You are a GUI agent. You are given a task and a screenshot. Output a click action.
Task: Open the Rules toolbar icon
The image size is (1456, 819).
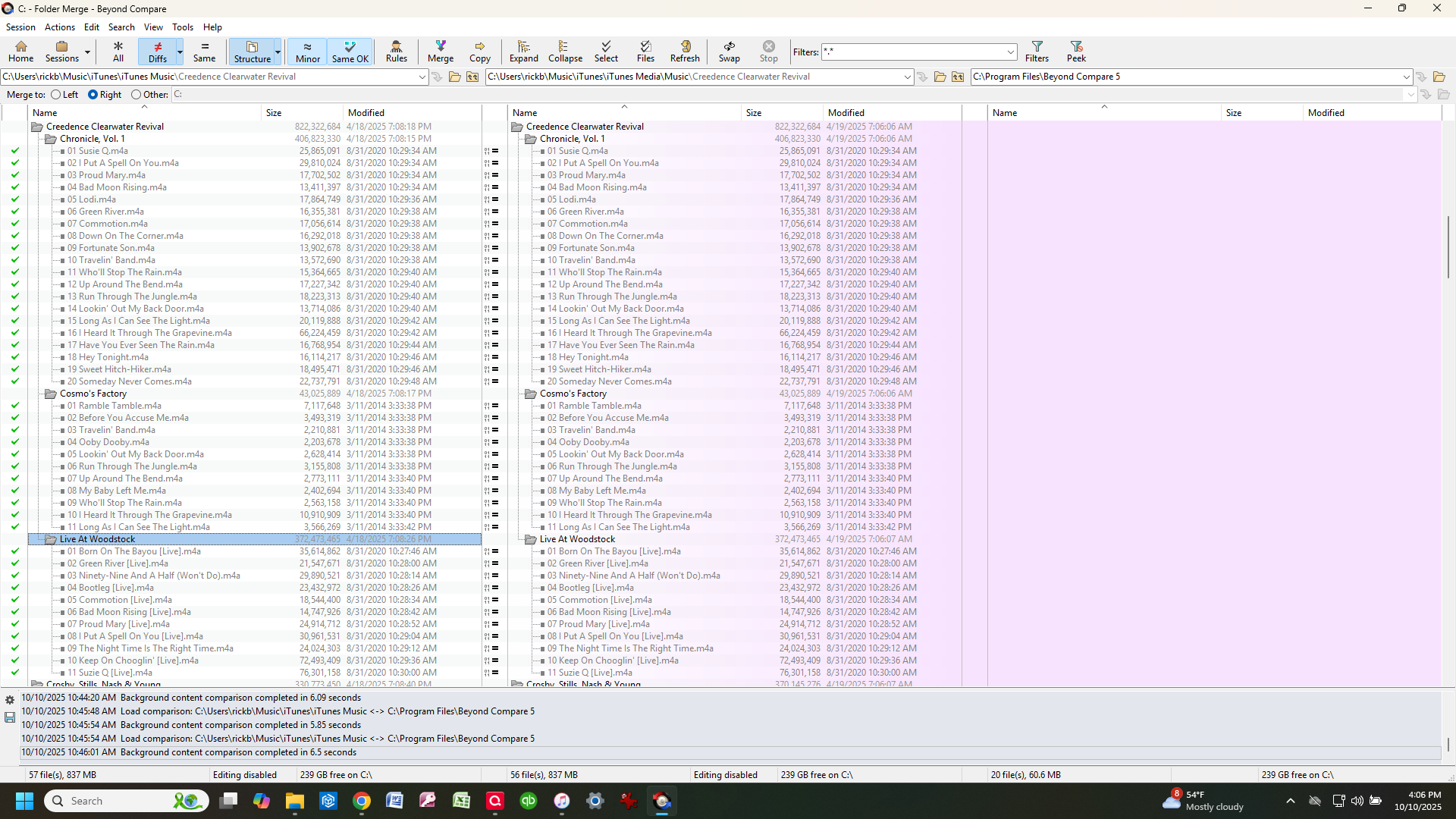point(396,51)
